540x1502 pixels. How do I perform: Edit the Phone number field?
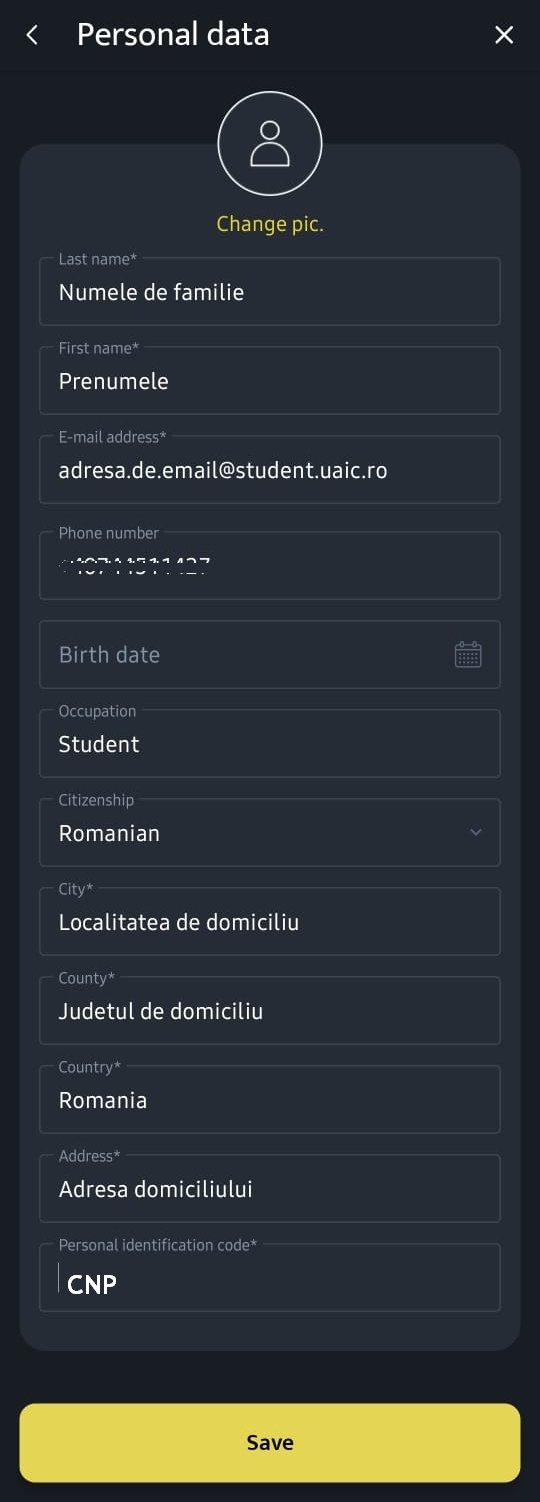[270, 565]
